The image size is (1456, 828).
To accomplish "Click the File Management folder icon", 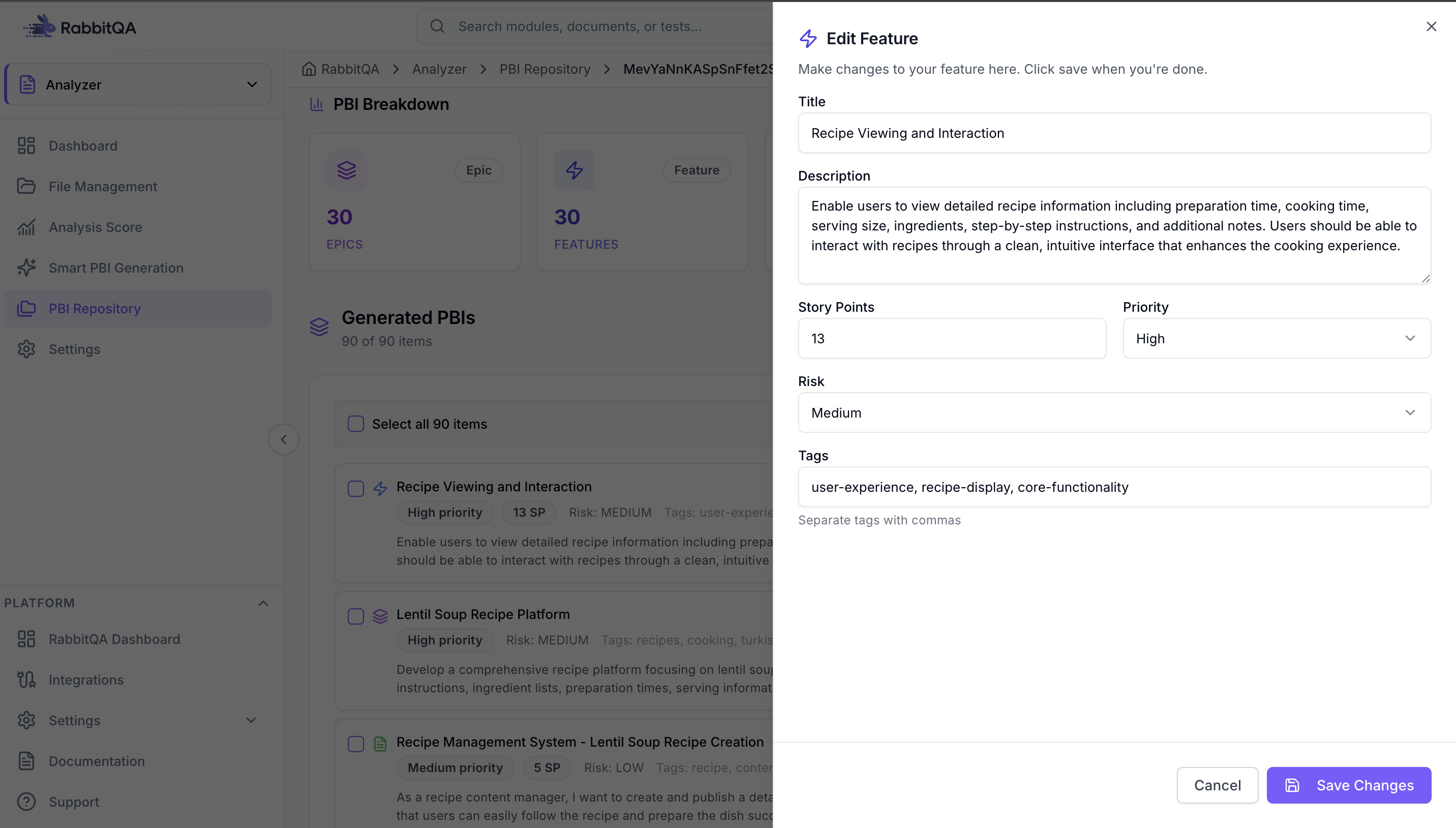I will [x=26, y=187].
